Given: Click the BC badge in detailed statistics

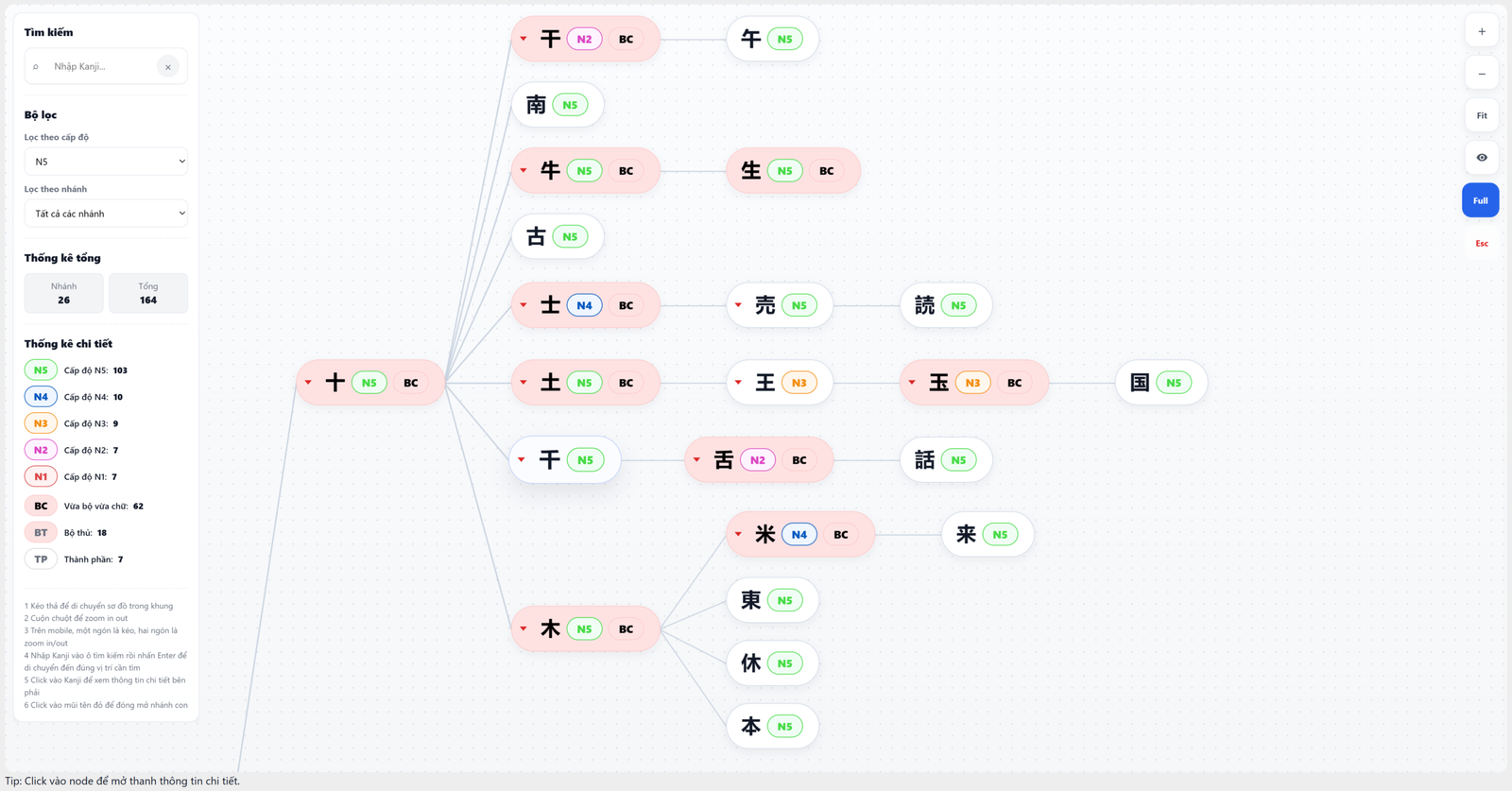Looking at the screenshot, I should click(41, 507).
